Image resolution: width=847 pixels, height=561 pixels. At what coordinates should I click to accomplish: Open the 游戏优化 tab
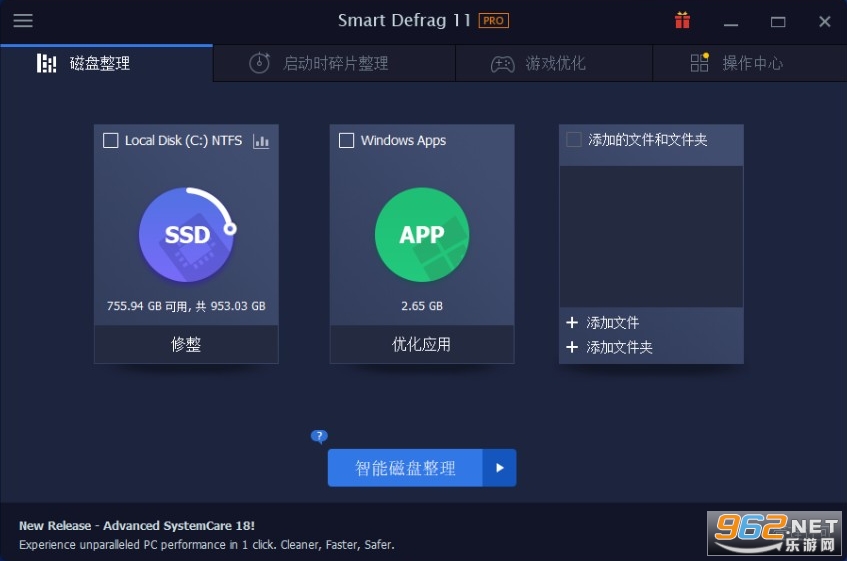[x=554, y=63]
